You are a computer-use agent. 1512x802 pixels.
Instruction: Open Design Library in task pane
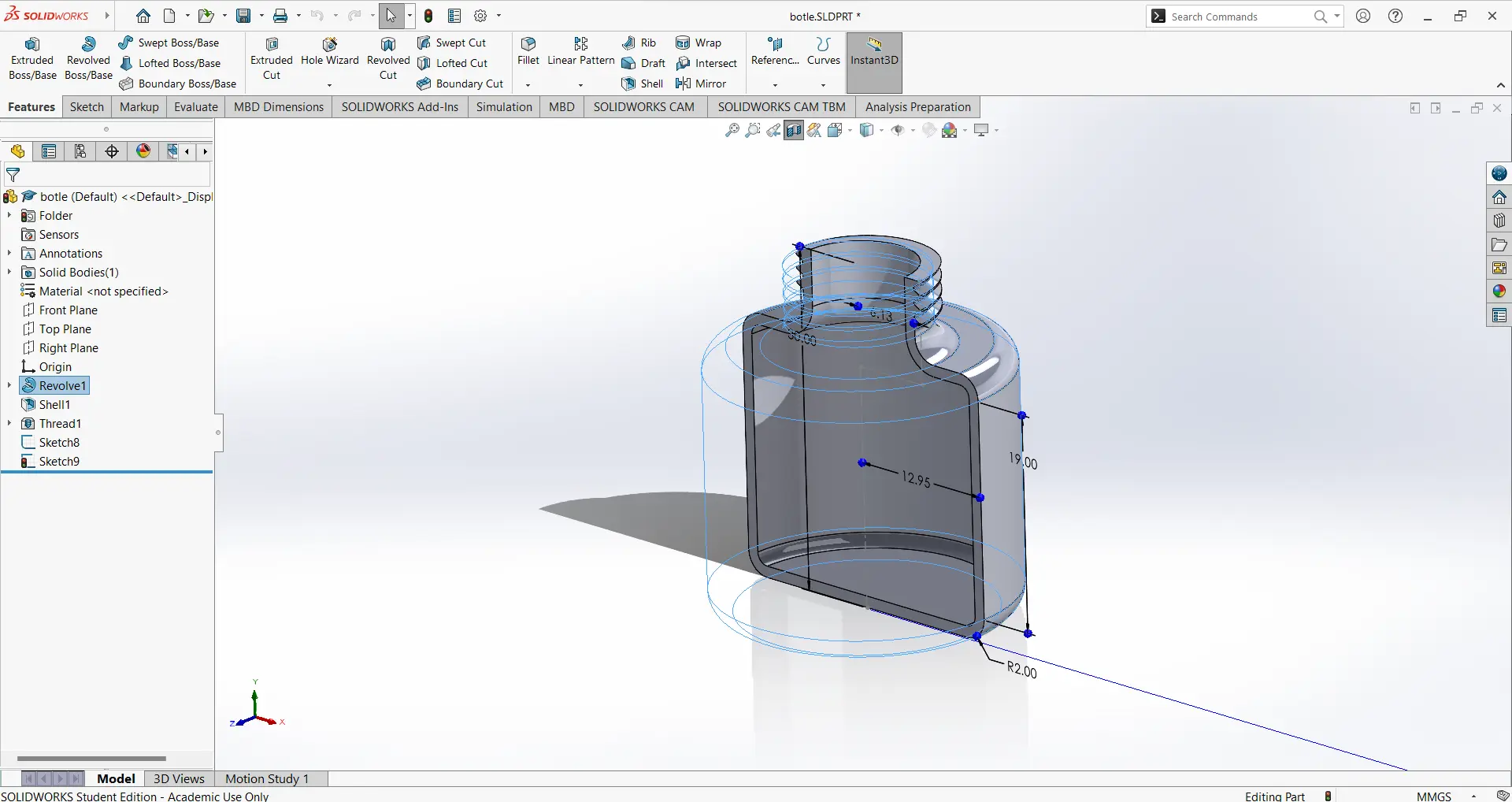(x=1499, y=221)
